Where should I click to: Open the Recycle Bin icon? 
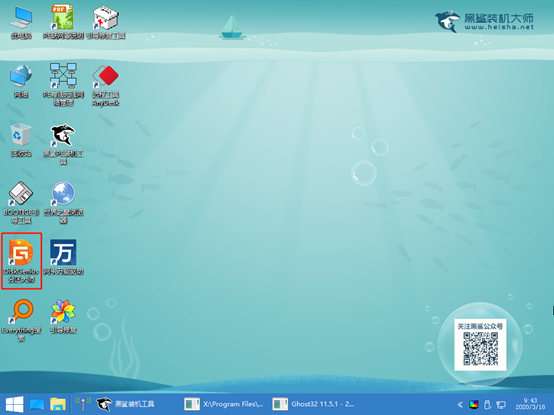(x=21, y=140)
